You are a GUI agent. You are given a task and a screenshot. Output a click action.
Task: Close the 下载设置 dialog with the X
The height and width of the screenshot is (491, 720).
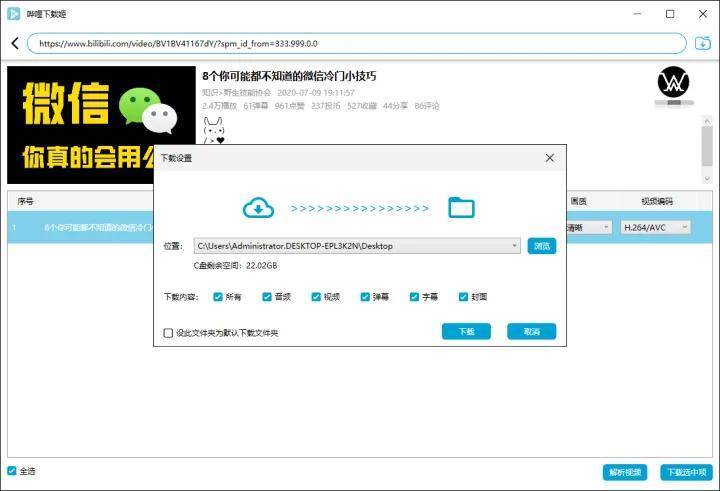[549, 158]
